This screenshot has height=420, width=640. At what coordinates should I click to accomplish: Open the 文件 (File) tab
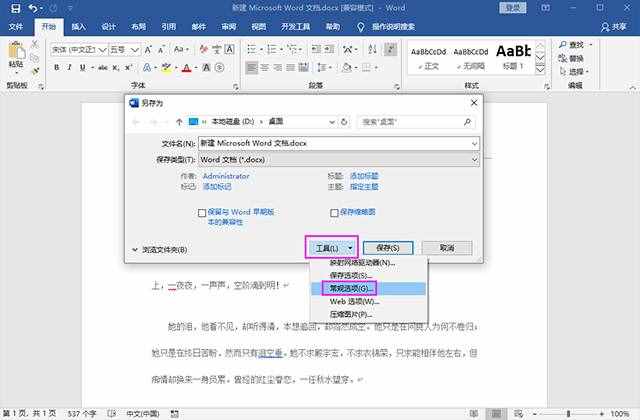tap(16, 27)
